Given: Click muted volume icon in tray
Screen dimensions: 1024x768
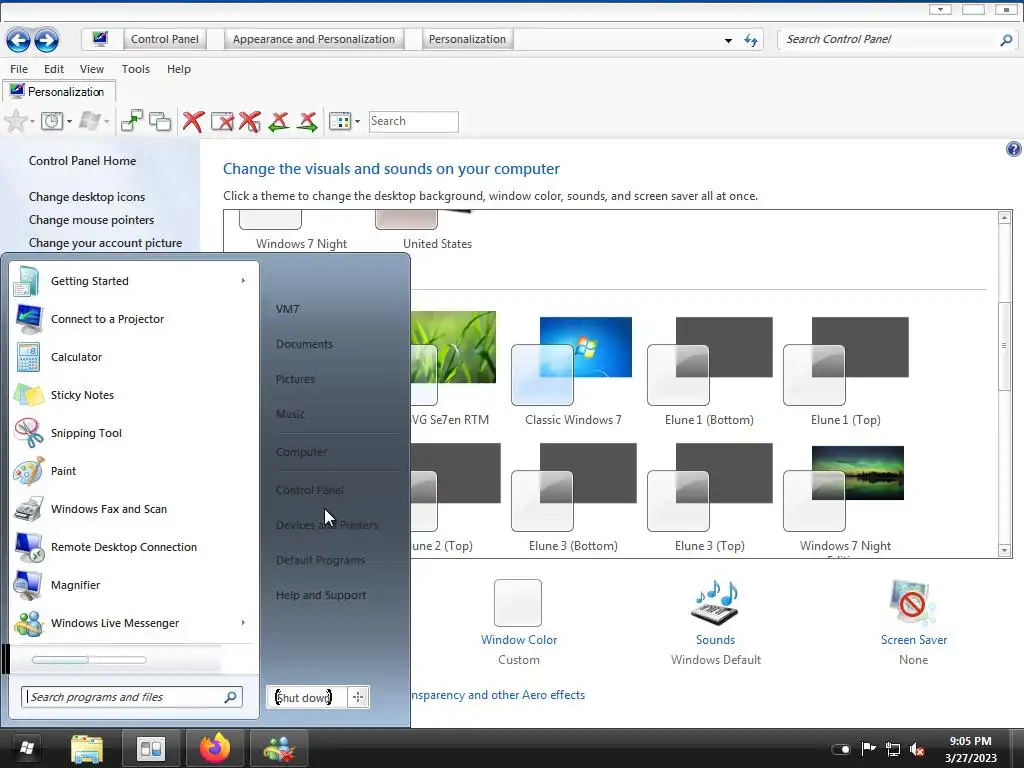Looking at the screenshot, I should (x=917, y=749).
